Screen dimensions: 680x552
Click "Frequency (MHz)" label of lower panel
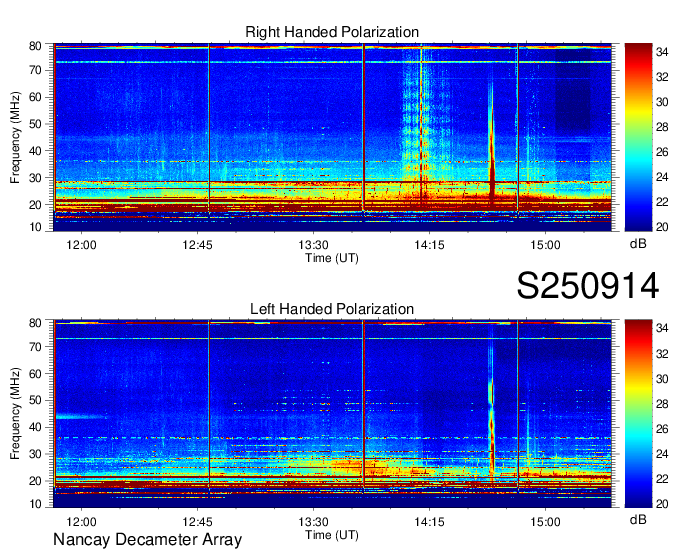click(16, 415)
